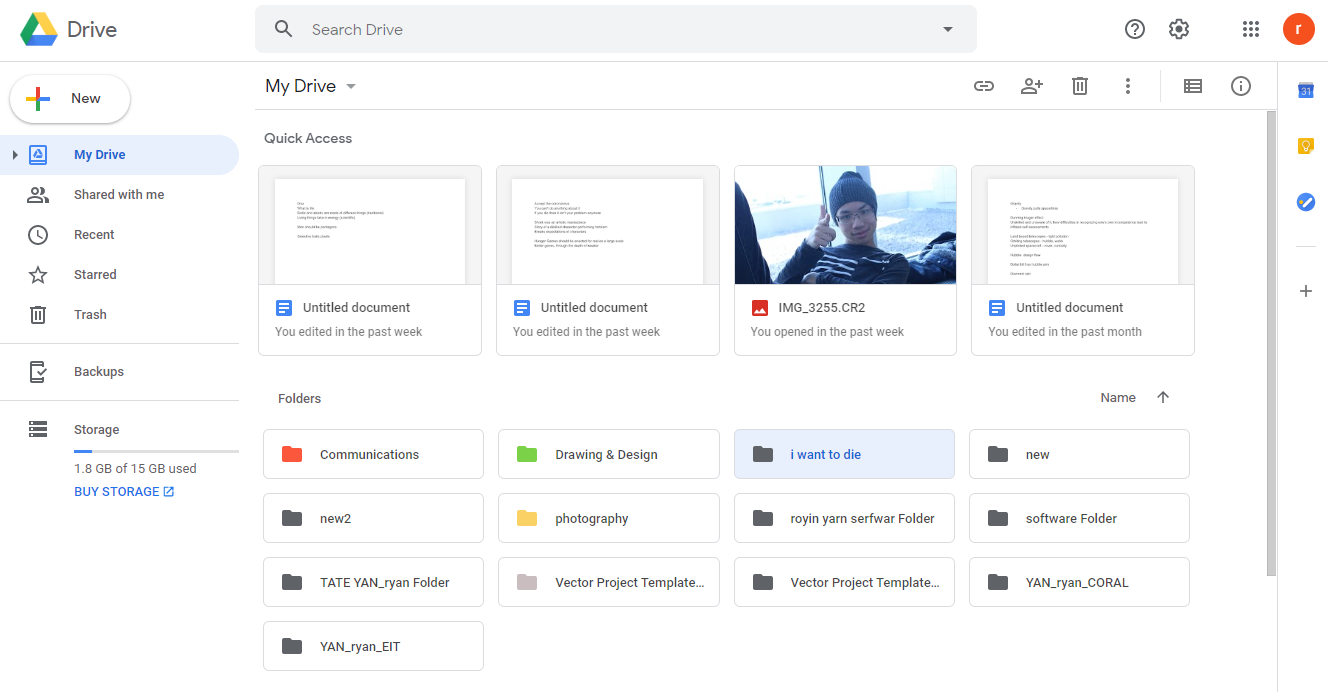Expand the My Drive tree arrow in sidebar

coord(15,155)
